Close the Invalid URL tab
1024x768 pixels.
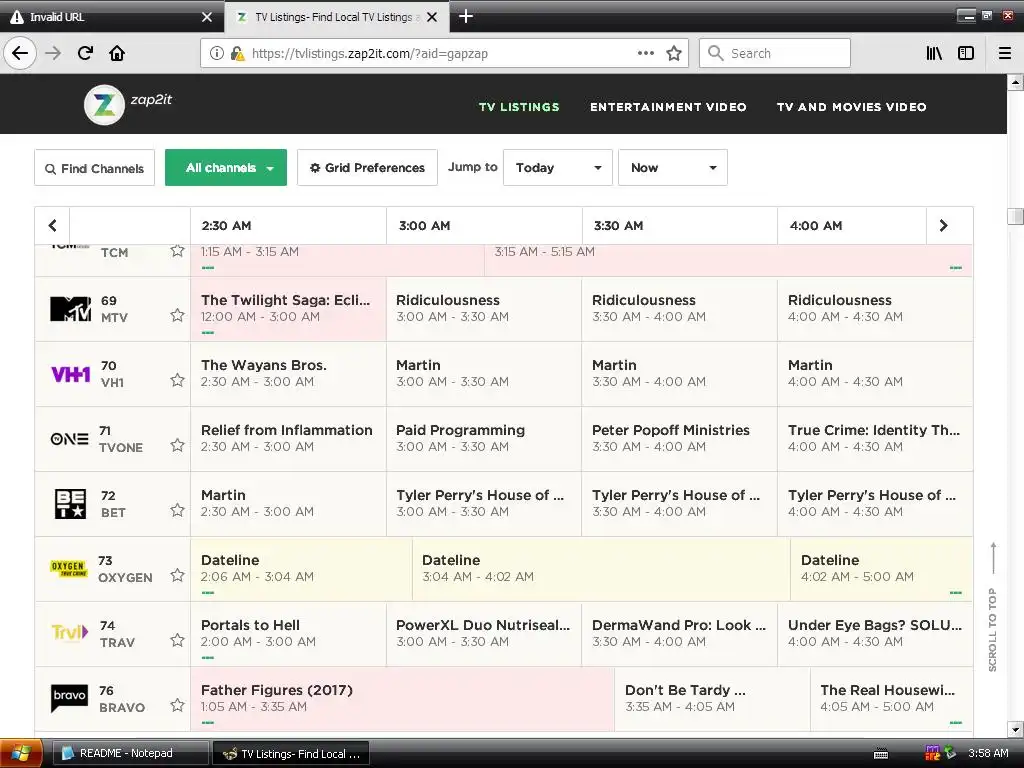click(x=207, y=17)
